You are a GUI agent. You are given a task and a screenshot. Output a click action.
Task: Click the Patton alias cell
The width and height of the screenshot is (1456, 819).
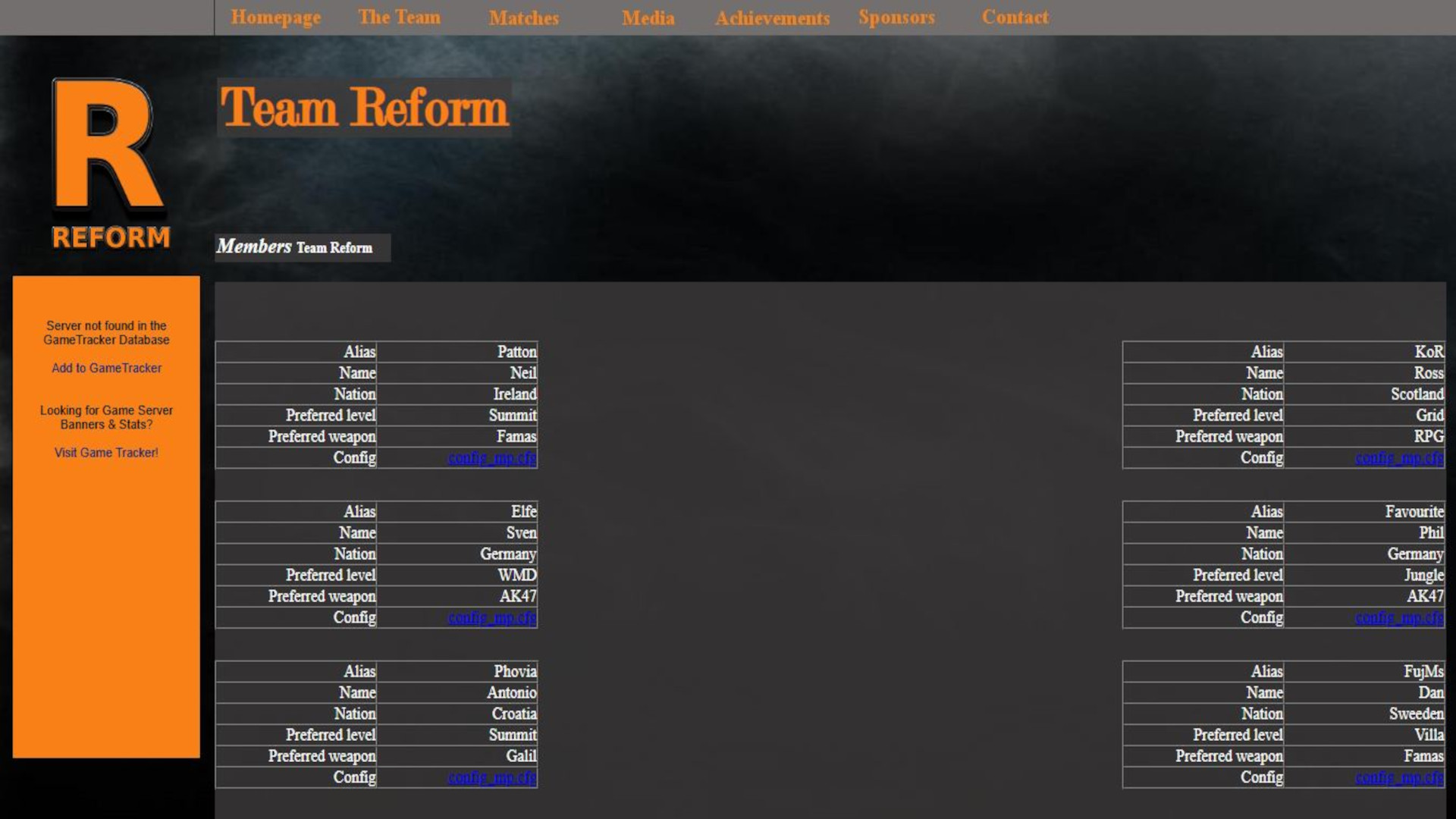pos(516,352)
